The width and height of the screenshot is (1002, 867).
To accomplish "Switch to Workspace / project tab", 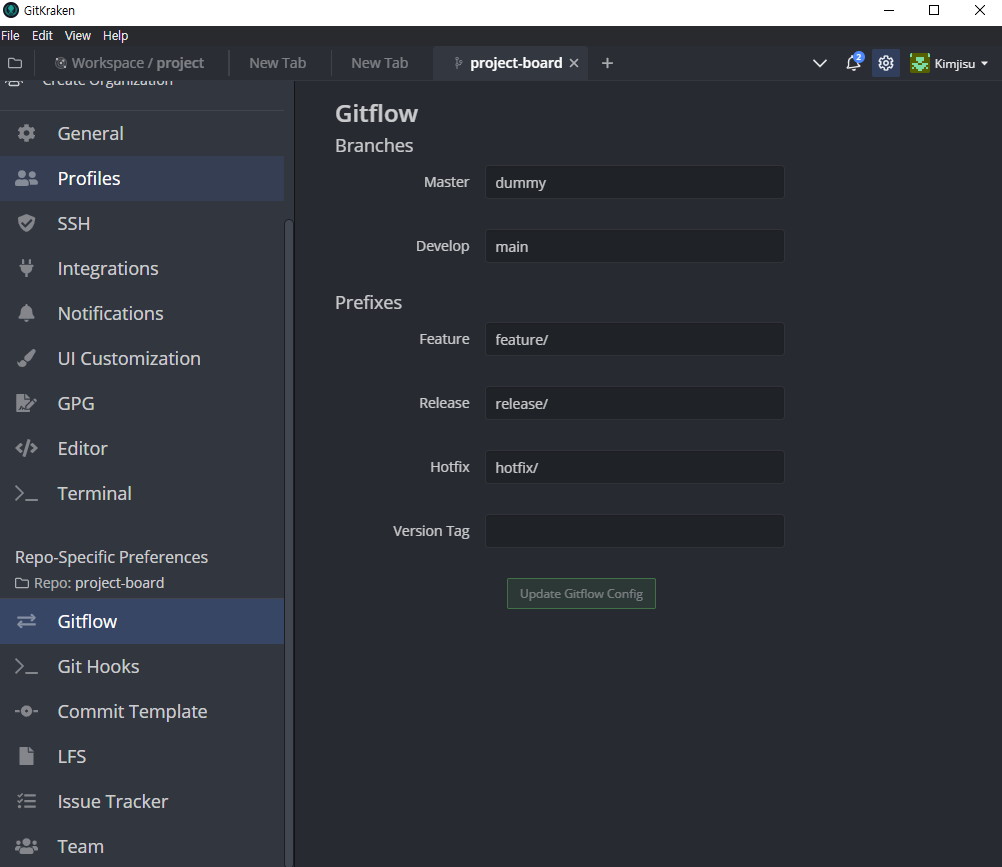I will tap(130, 63).
